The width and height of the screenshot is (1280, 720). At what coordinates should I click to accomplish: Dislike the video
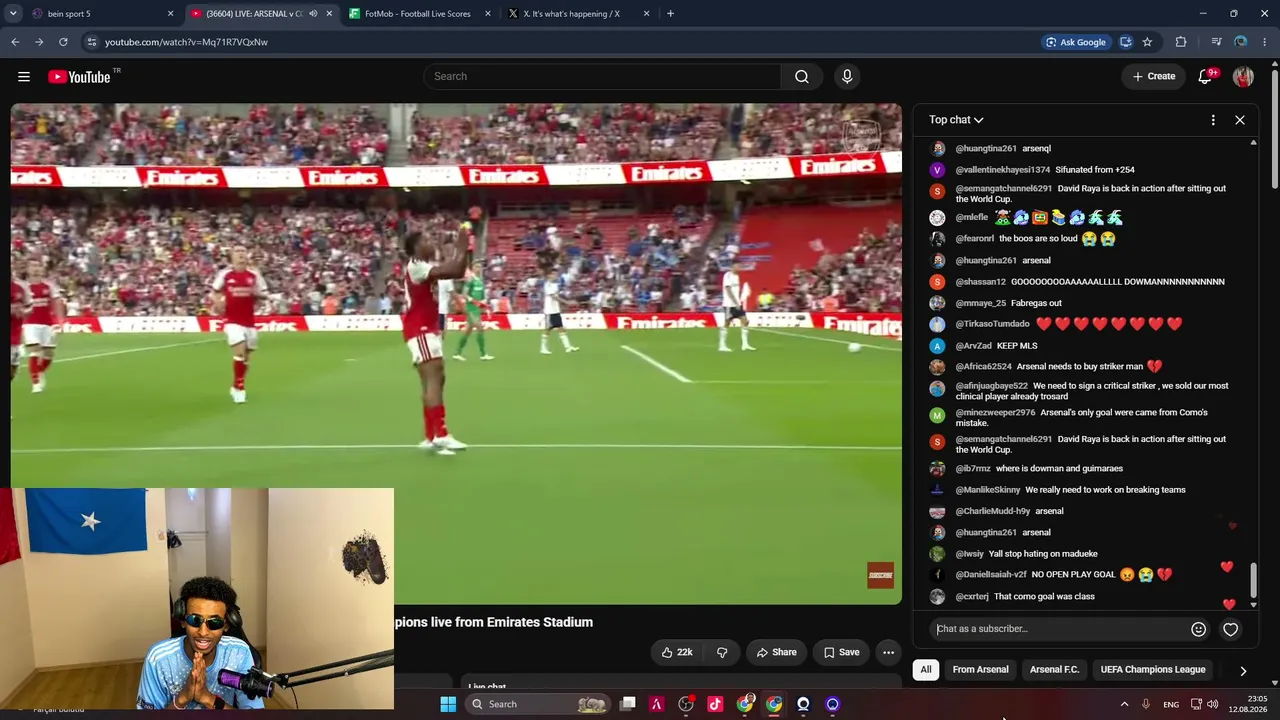722,652
